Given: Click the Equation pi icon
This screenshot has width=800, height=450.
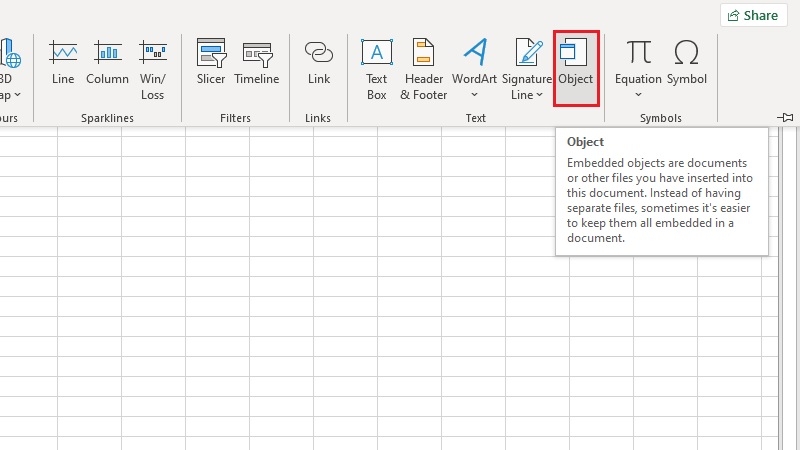Looking at the screenshot, I should (x=638, y=52).
